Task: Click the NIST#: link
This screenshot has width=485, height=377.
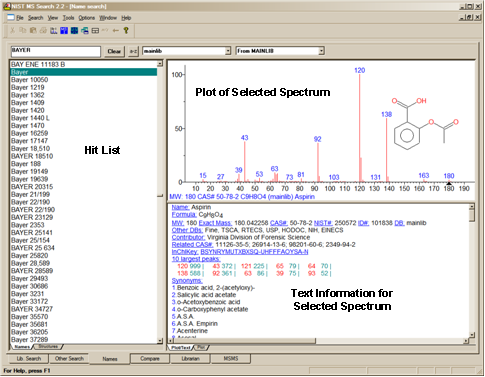Action: (323, 223)
